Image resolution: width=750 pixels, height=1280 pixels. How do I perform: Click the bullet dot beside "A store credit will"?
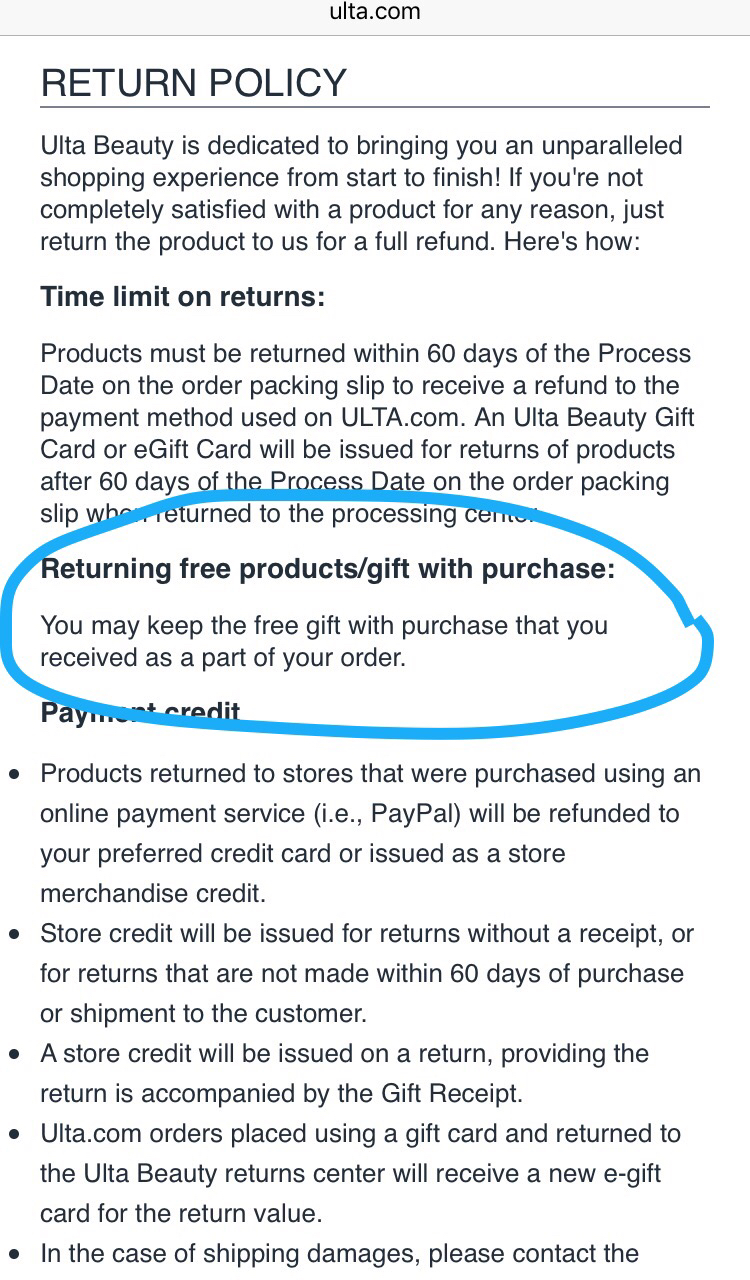pyautogui.click(x=14, y=1055)
